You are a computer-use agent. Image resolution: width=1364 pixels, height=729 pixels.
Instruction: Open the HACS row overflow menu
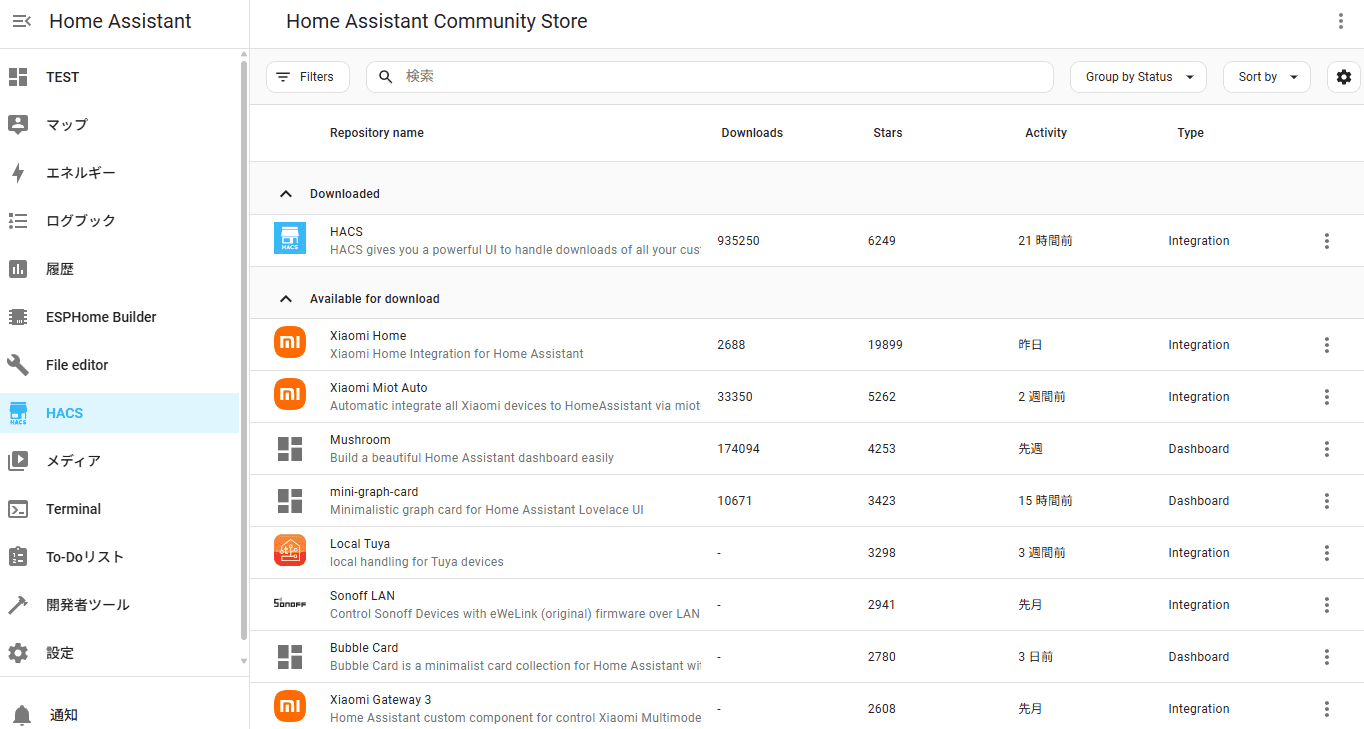click(x=1327, y=241)
